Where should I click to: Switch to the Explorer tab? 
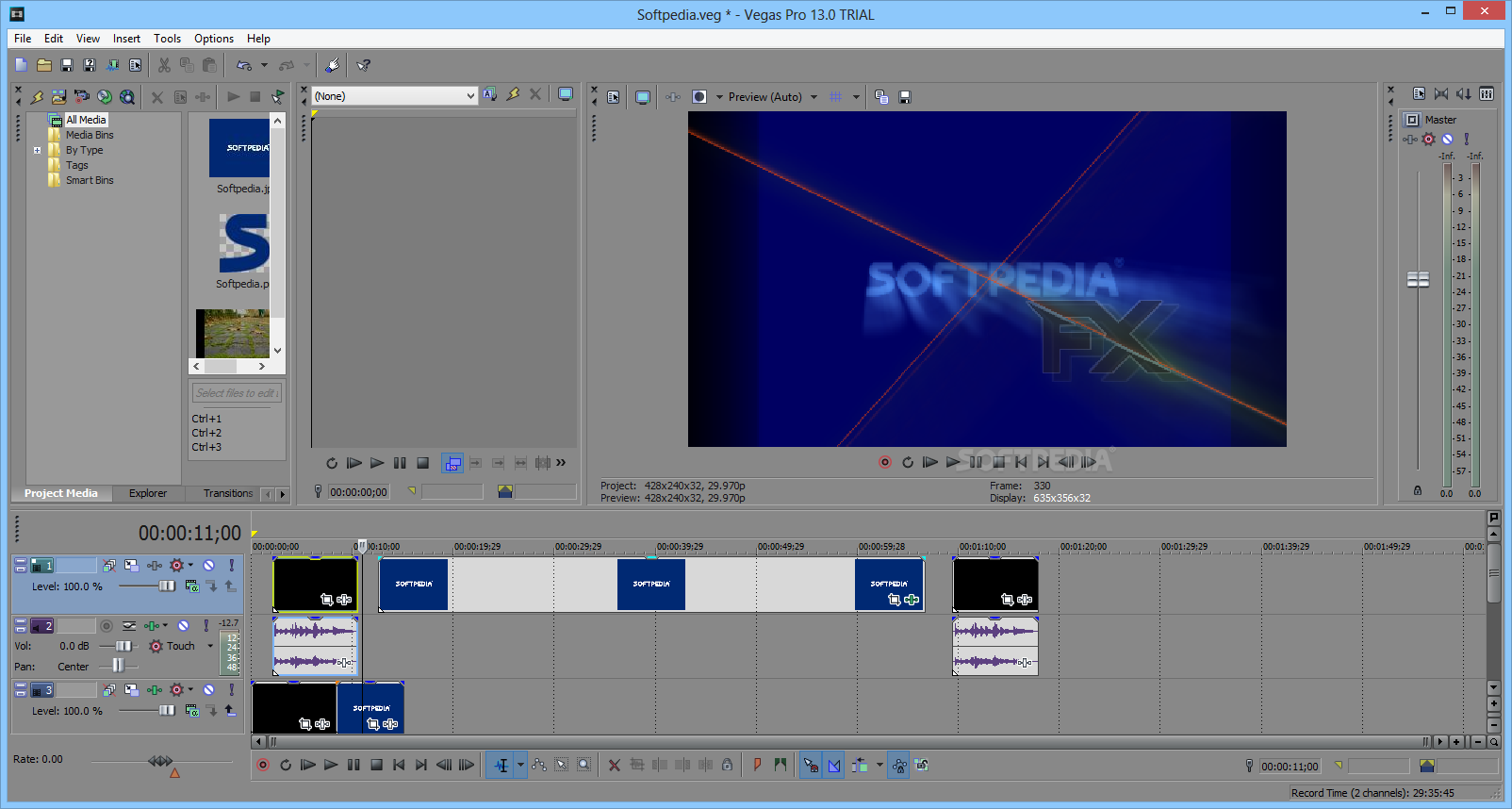pos(148,493)
